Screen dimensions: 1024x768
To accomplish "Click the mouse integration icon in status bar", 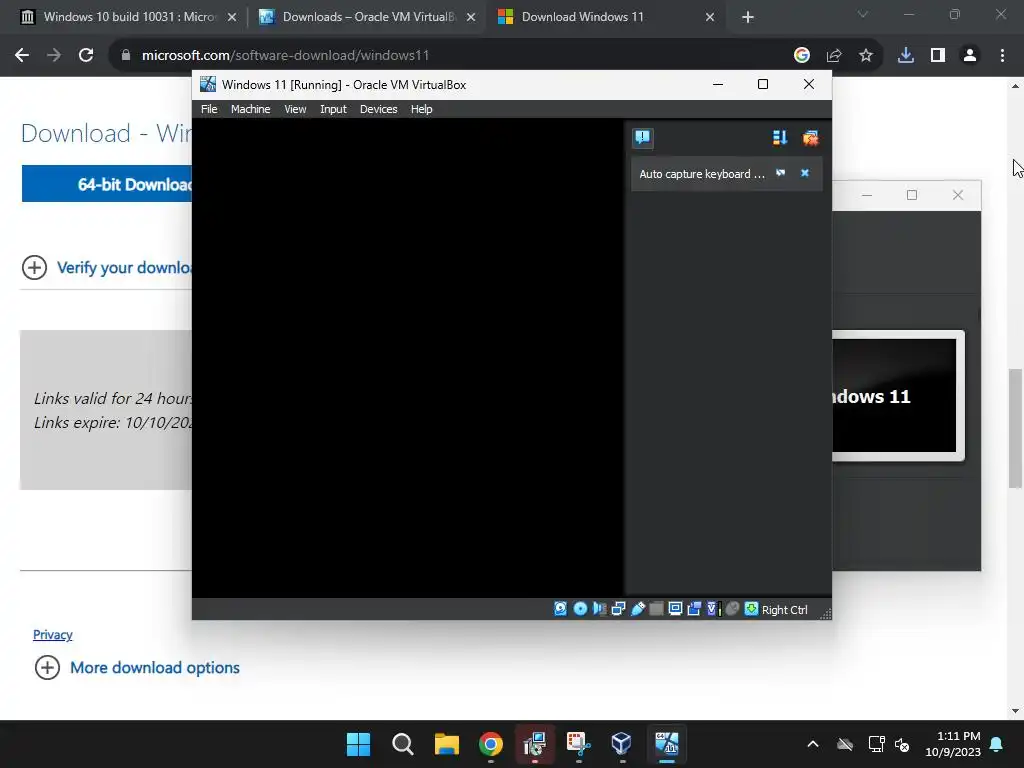I will coord(732,609).
